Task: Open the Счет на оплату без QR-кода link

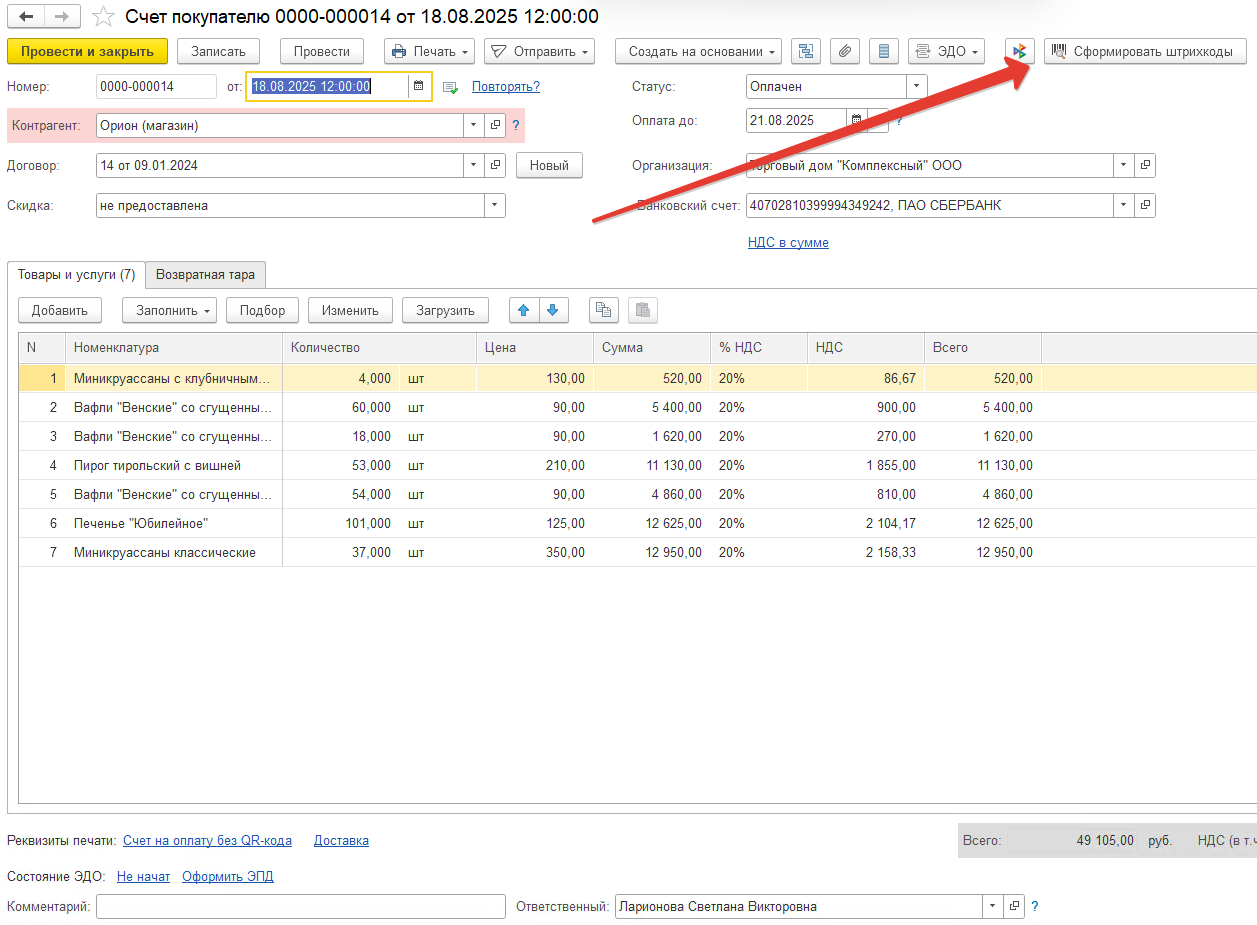Action: pos(207,841)
